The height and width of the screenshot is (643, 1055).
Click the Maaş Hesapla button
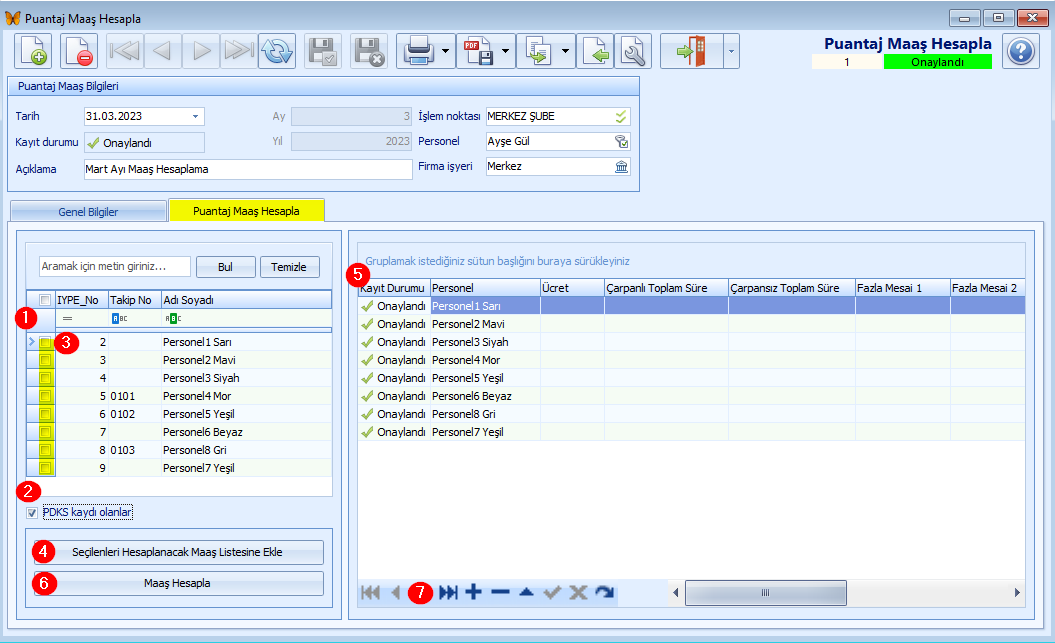coord(178,583)
